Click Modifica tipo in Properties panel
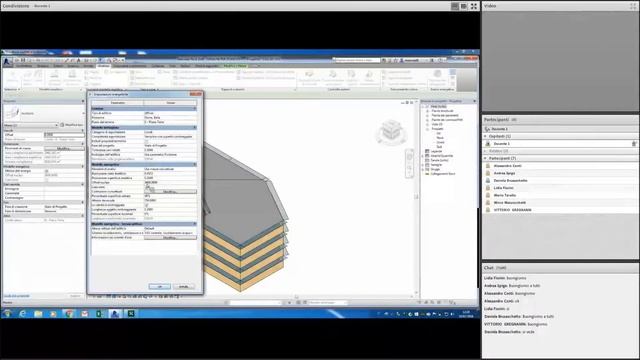Viewport: 640px width, 360px height. click(72, 125)
